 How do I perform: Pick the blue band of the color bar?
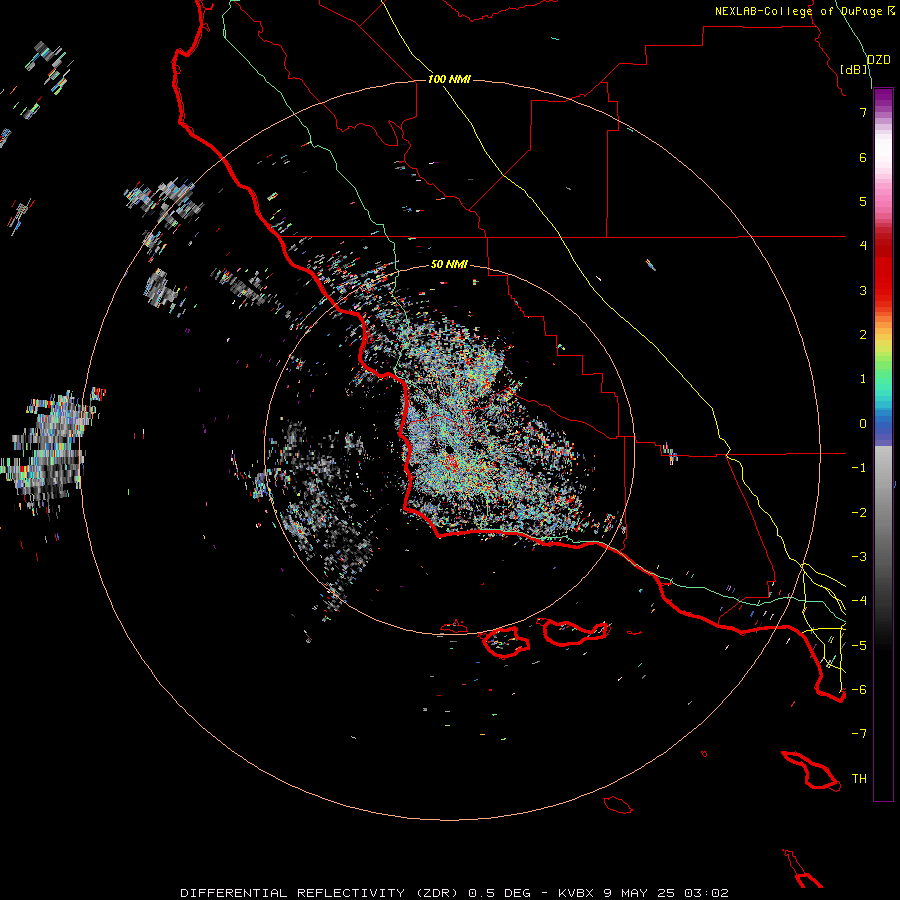[883, 424]
